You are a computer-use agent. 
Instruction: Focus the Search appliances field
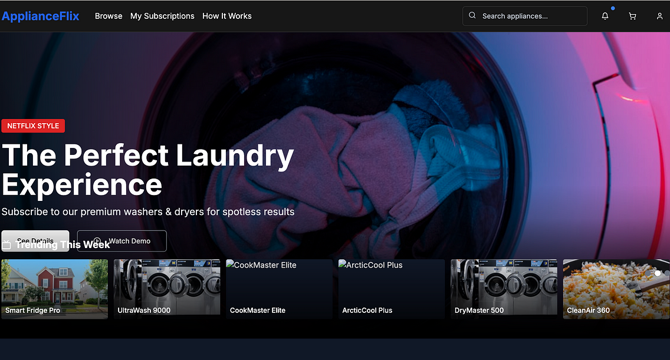pyautogui.click(x=525, y=16)
